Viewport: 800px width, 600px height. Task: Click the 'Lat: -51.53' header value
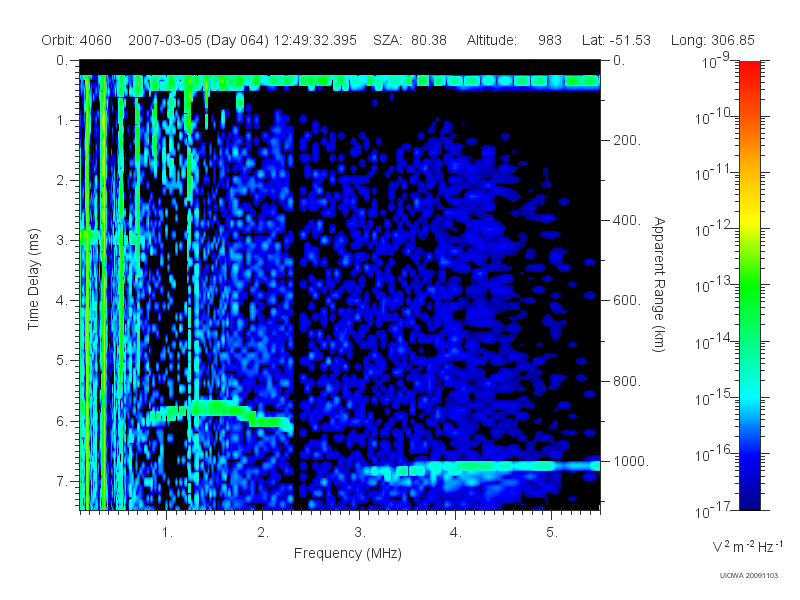pos(616,40)
